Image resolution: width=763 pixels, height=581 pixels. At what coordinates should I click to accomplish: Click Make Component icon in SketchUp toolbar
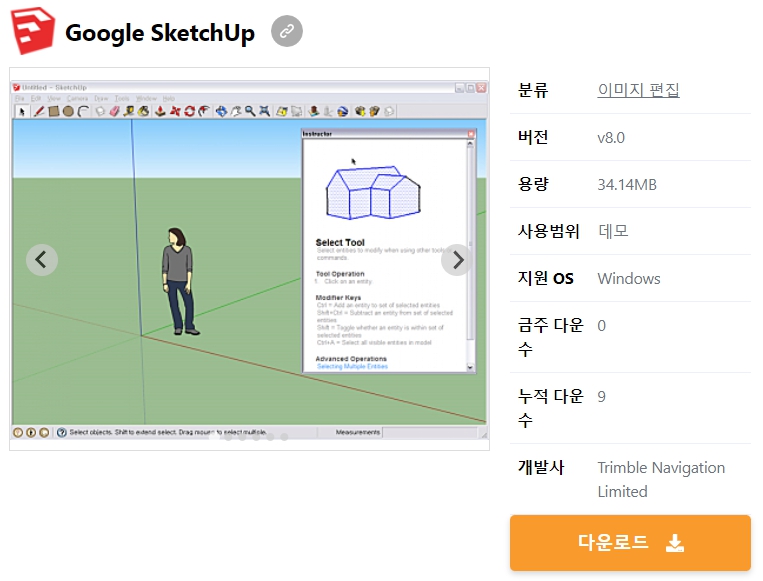coord(100,111)
